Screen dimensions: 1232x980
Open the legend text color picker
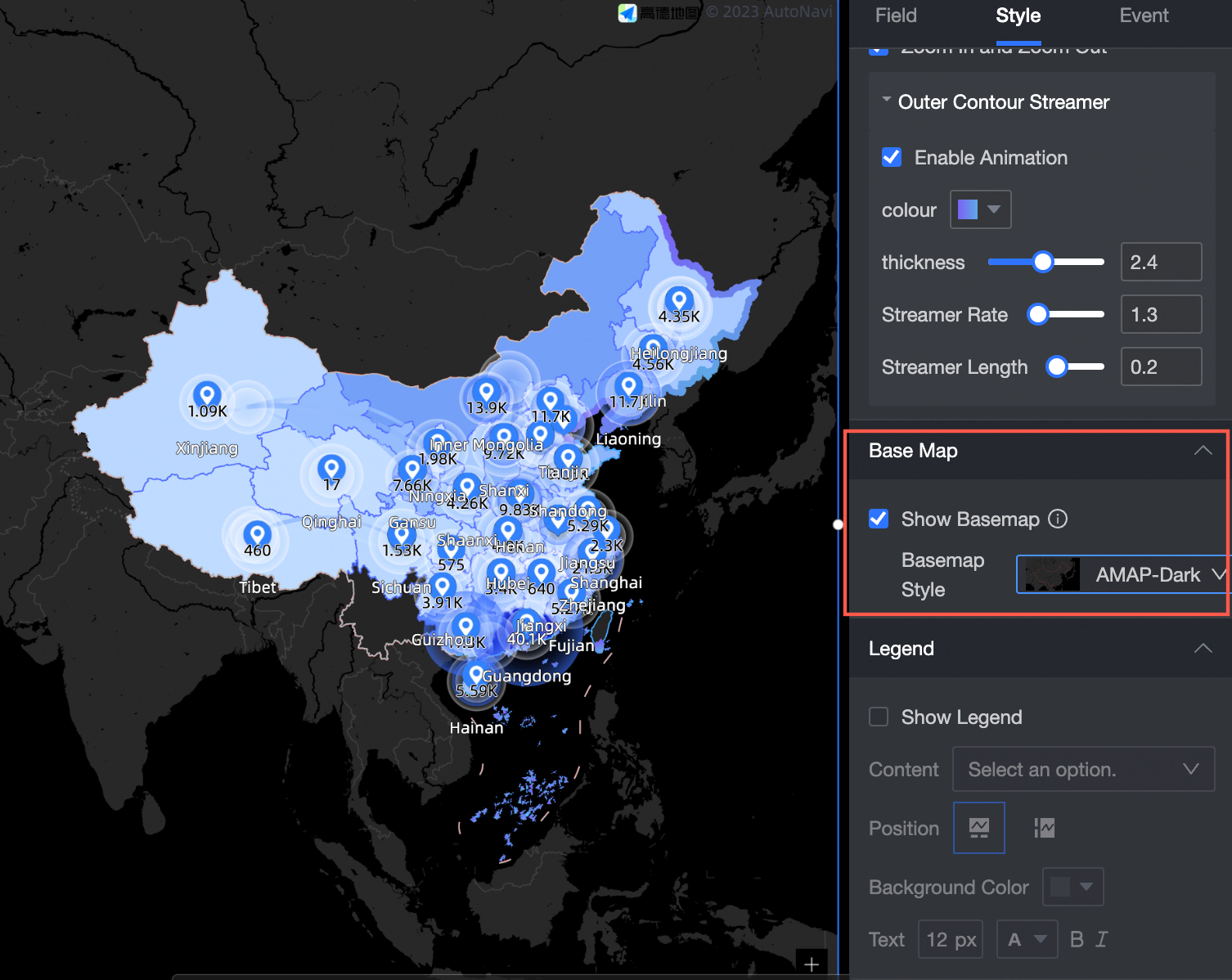point(1027,939)
